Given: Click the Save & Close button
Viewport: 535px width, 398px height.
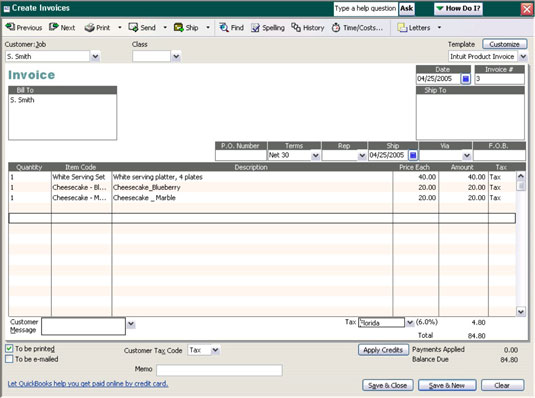Looking at the screenshot, I should [388, 385].
